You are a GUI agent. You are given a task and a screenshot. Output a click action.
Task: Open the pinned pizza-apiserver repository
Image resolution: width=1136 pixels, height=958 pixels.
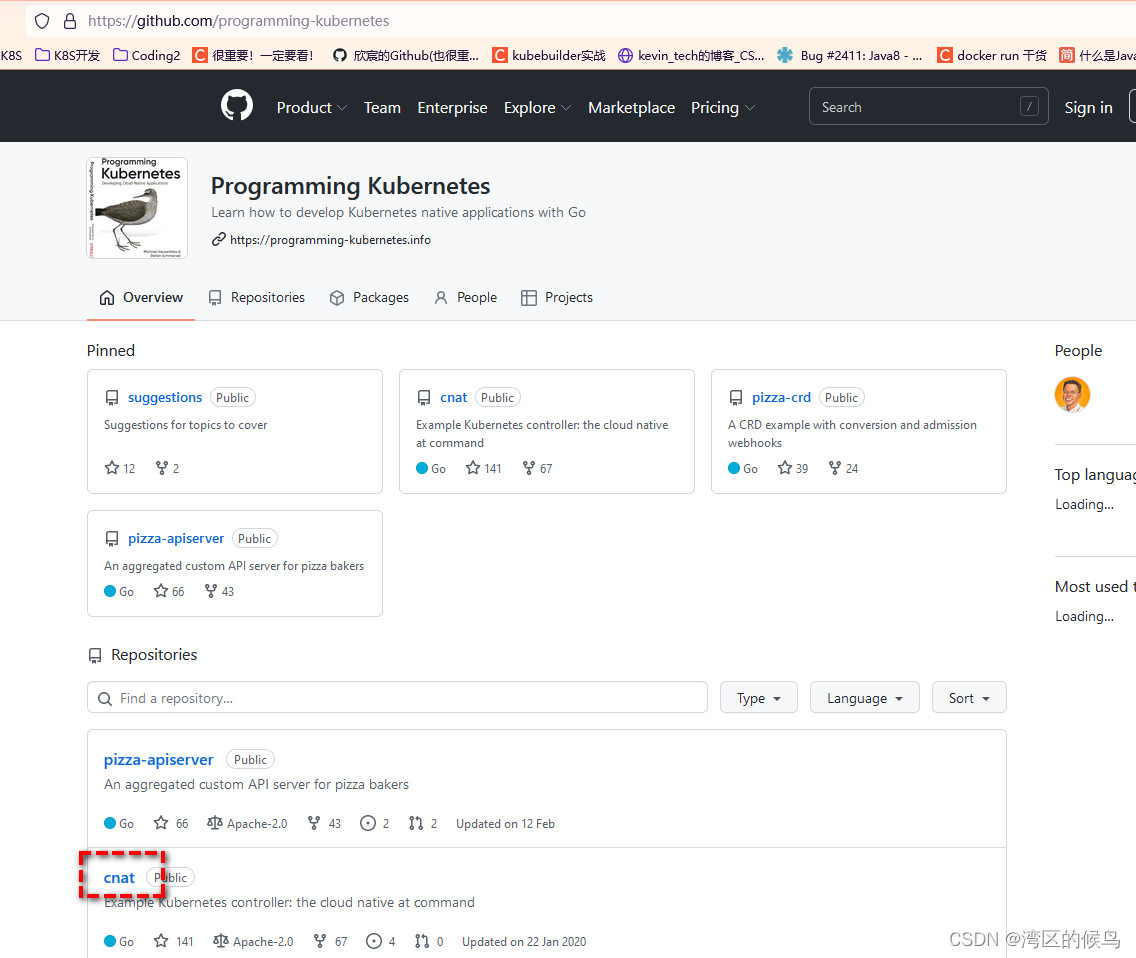click(x=176, y=538)
